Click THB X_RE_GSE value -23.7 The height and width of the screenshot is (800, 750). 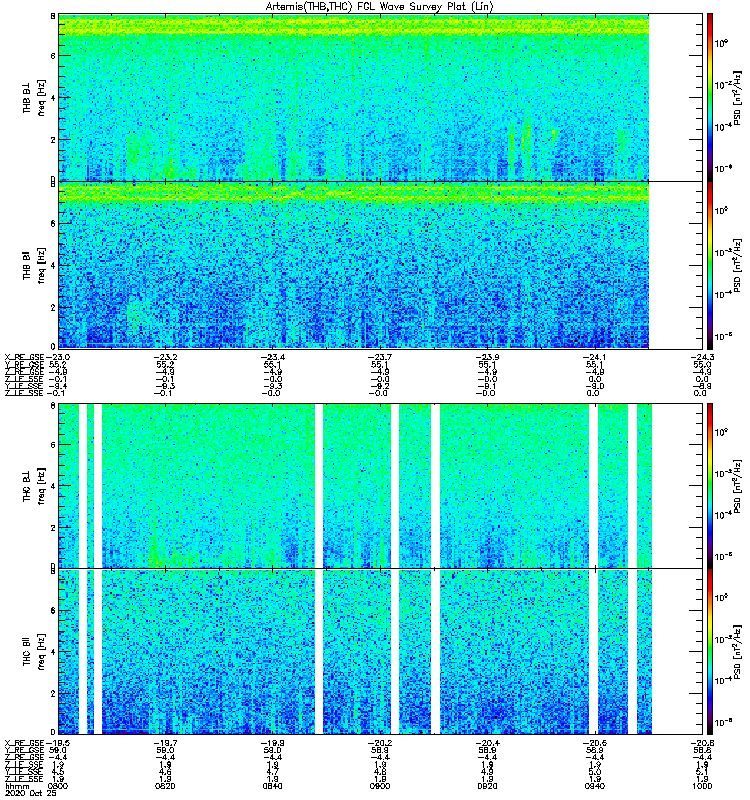coord(380,357)
